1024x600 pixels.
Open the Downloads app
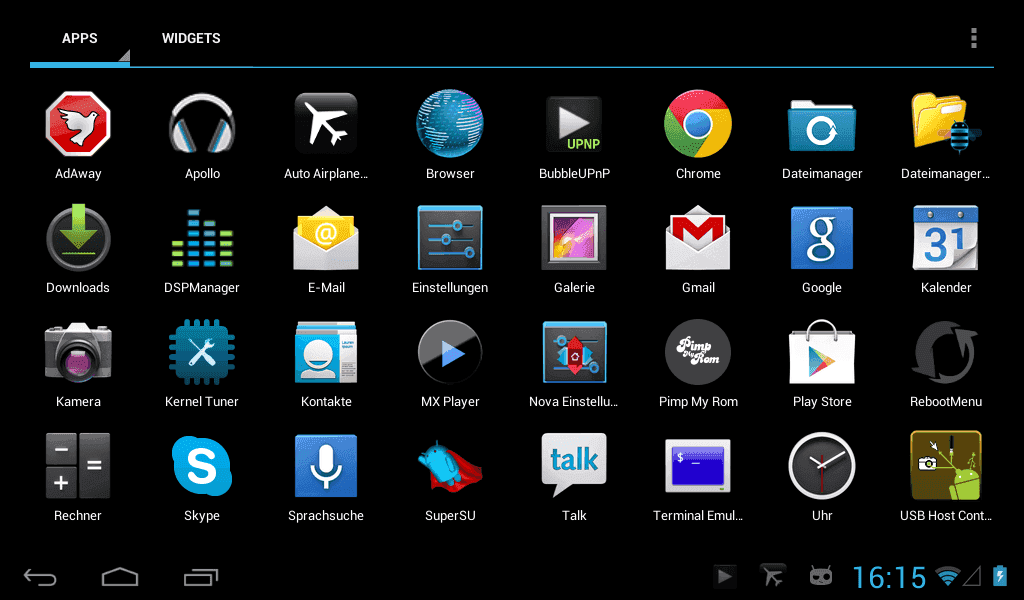78,238
